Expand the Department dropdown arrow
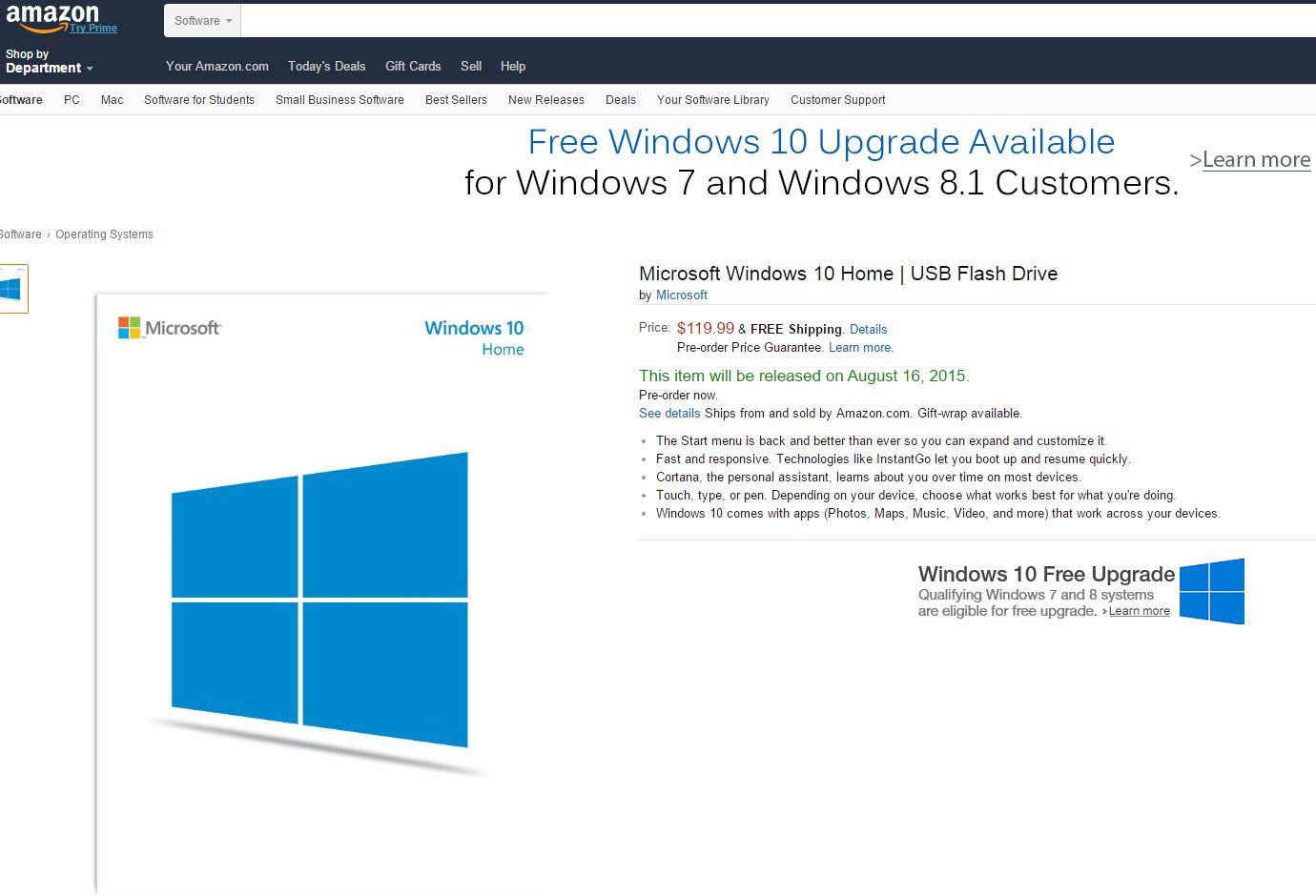 pyautogui.click(x=89, y=69)
